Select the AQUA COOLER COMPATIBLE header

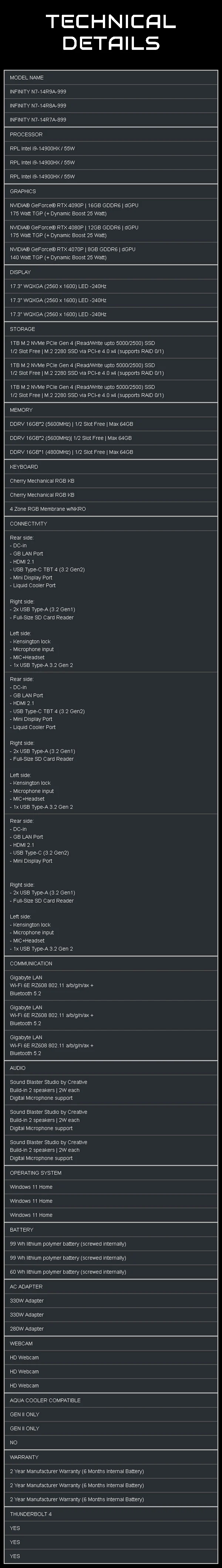pos(45,1400)
